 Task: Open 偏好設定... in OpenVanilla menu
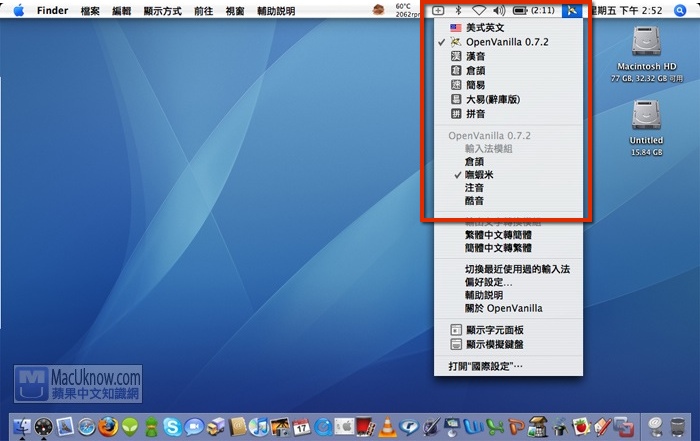pos(508,282)
